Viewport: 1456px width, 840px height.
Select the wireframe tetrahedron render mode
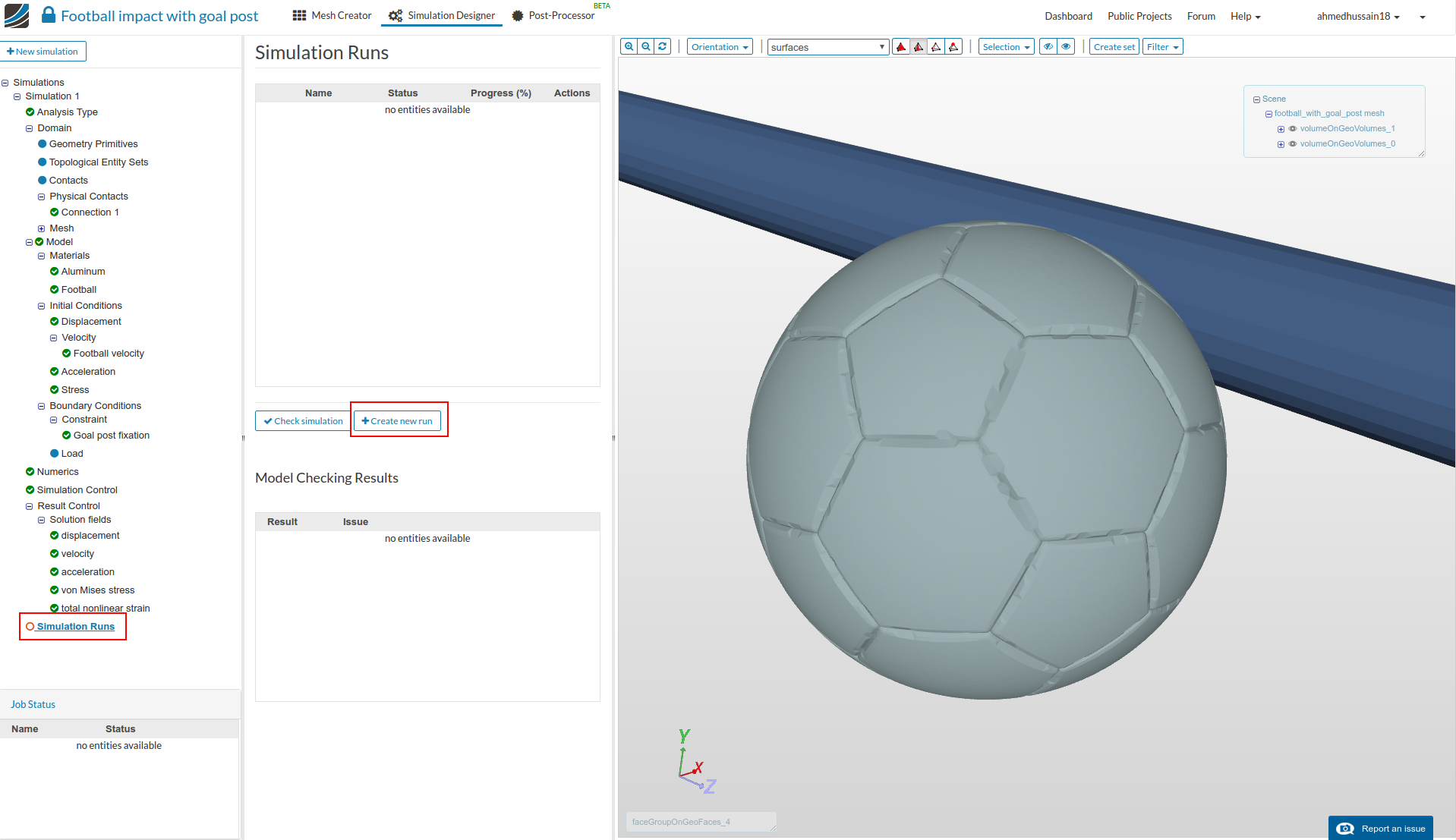pos(936,47)
